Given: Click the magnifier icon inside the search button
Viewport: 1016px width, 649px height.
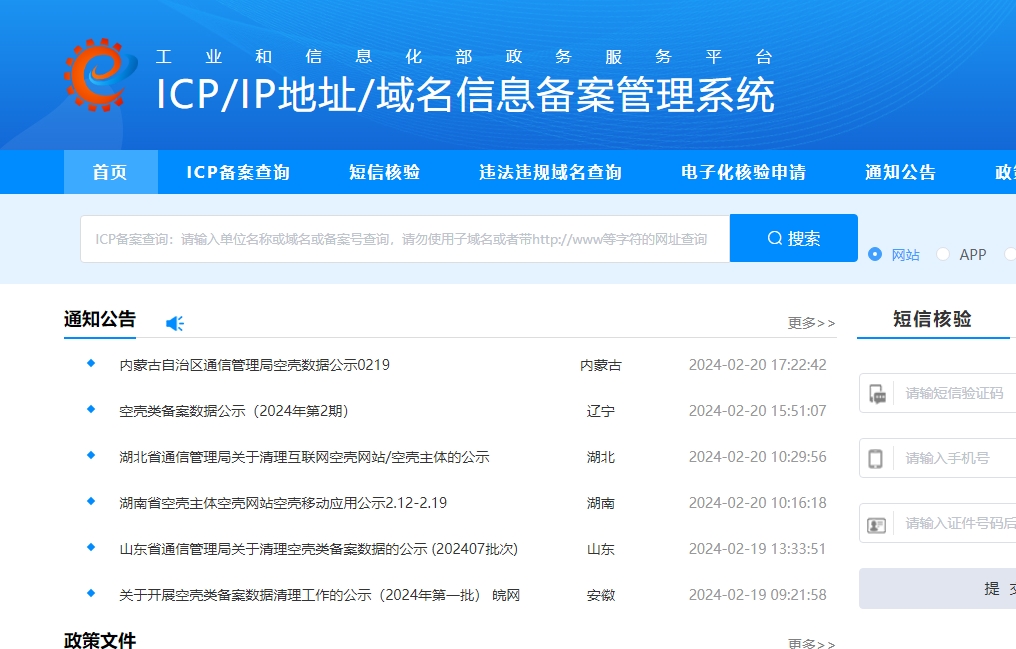Looking at the screenshot, I should tap(774, 237).
